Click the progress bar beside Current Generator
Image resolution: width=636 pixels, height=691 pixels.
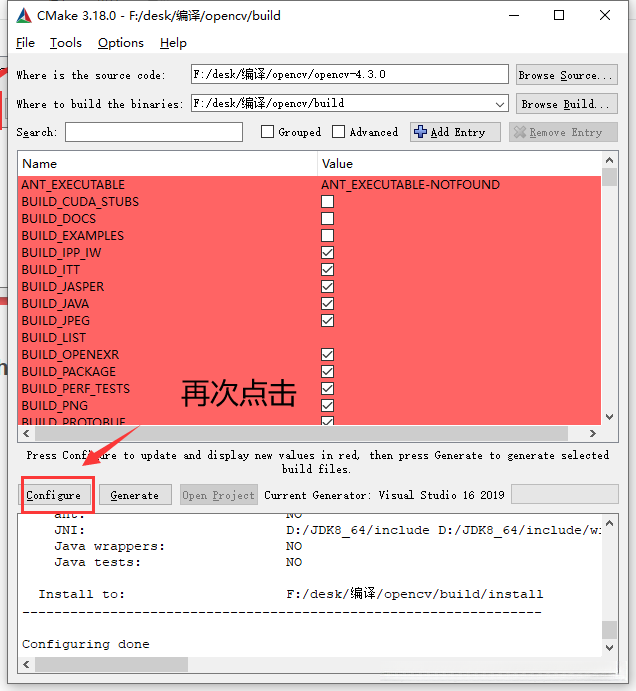(x=565, y=494)
